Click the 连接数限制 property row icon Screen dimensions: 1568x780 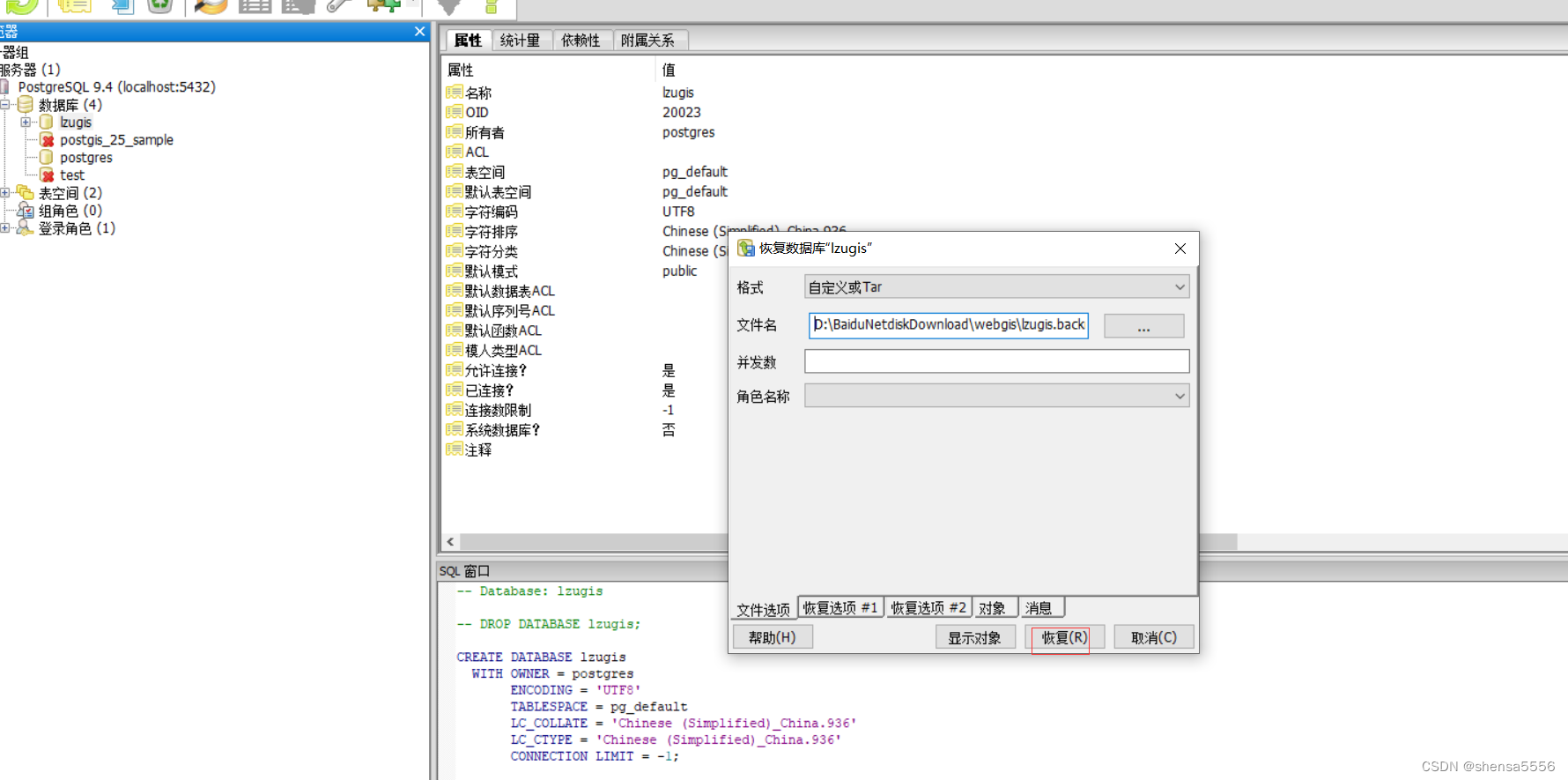pos(454,410)
